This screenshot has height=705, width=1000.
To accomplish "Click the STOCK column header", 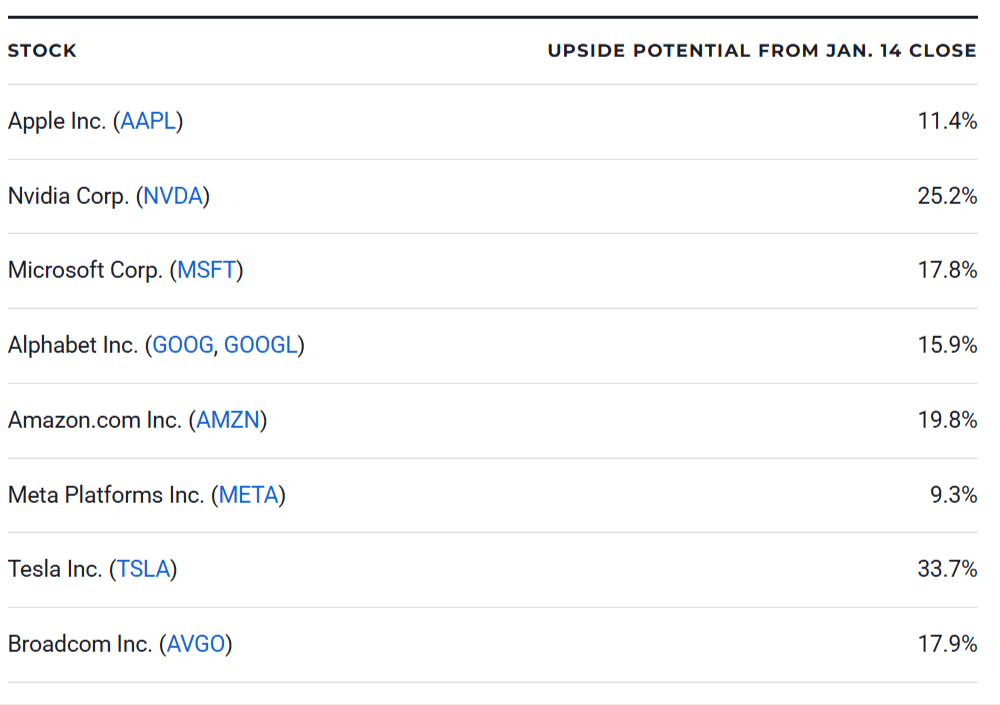I will click(42, 51).
